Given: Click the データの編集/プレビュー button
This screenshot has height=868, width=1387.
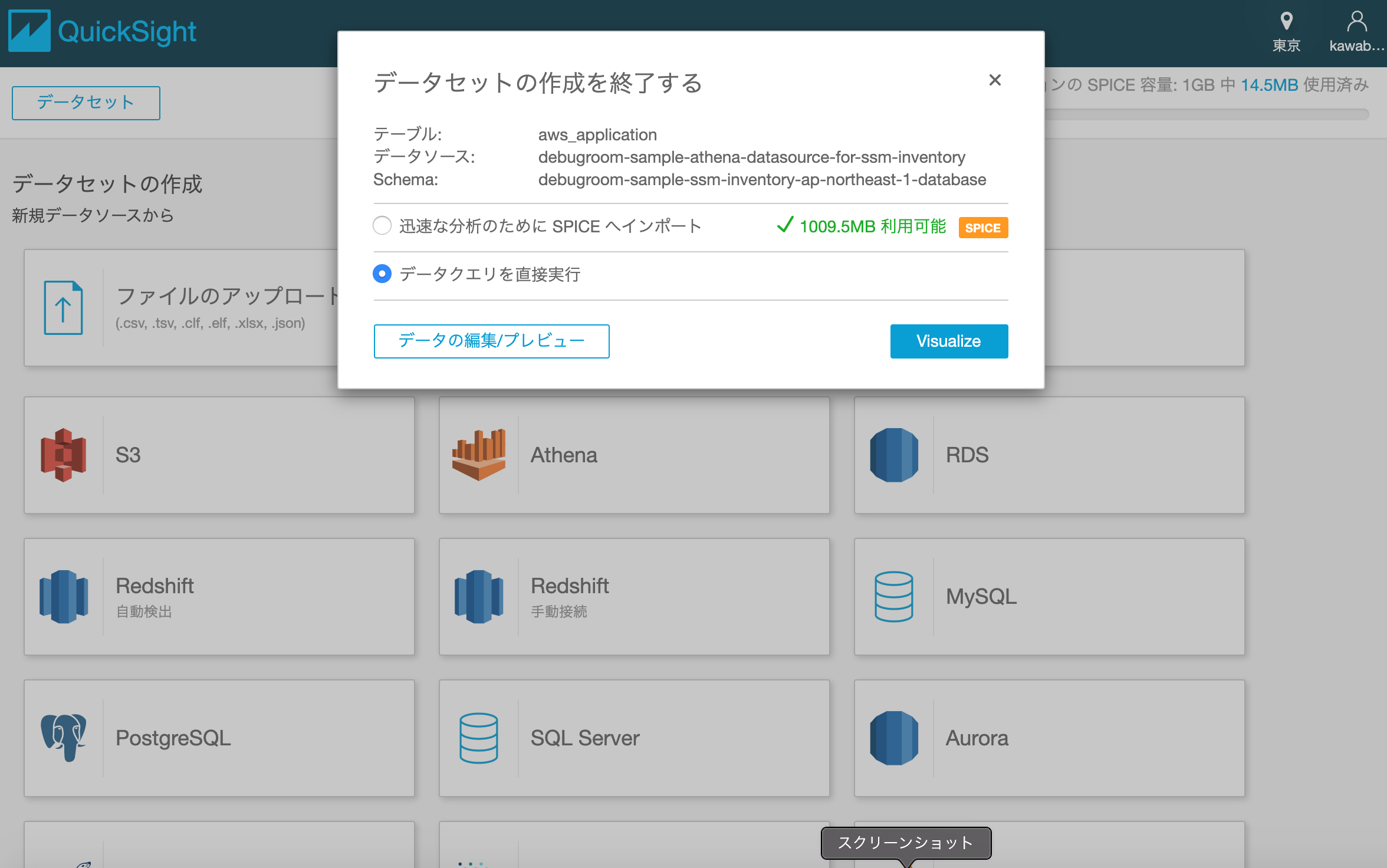Looking at the screenshot, I should [x=491, y=341].
